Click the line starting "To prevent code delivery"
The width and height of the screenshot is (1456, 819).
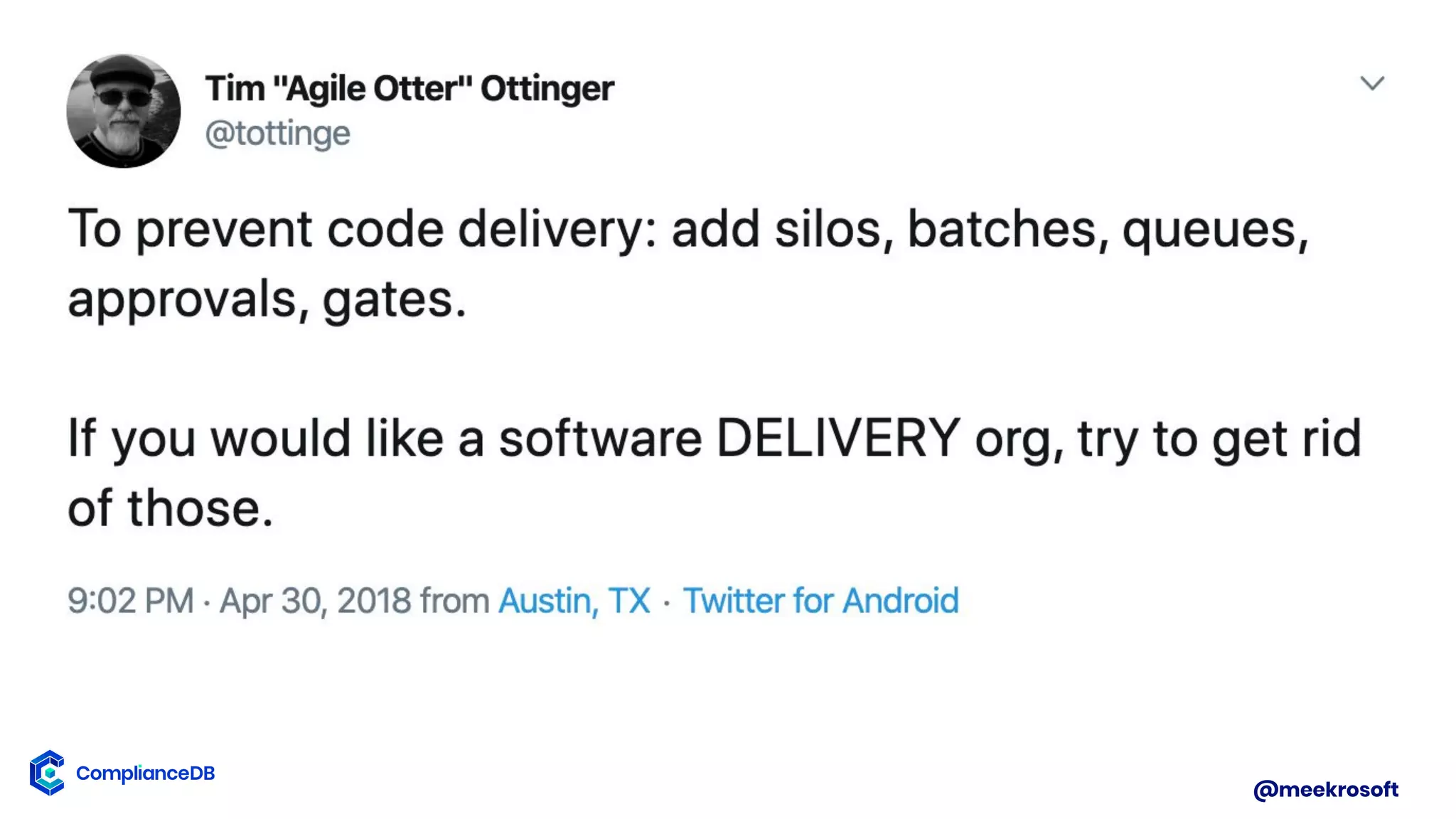click(687, 230)
